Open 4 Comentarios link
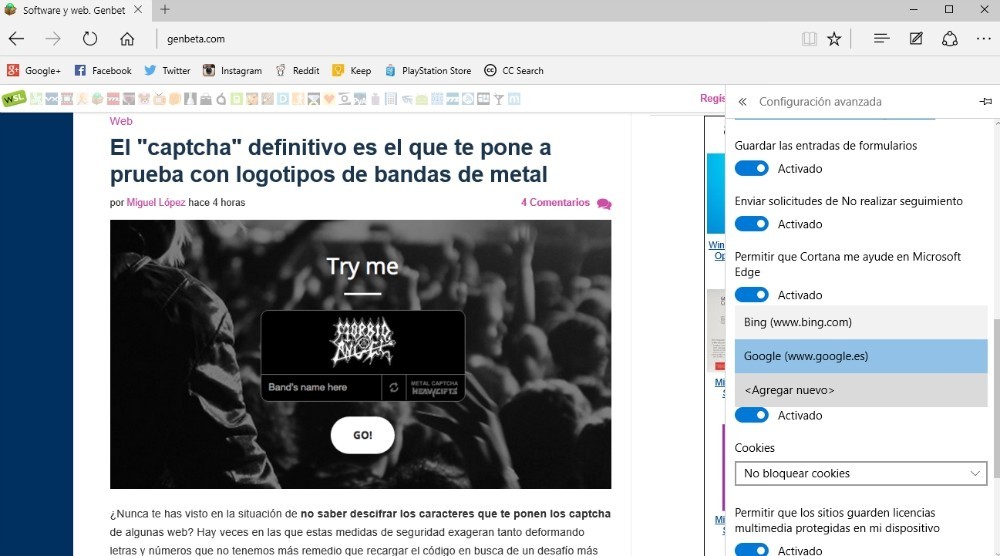 555,202
